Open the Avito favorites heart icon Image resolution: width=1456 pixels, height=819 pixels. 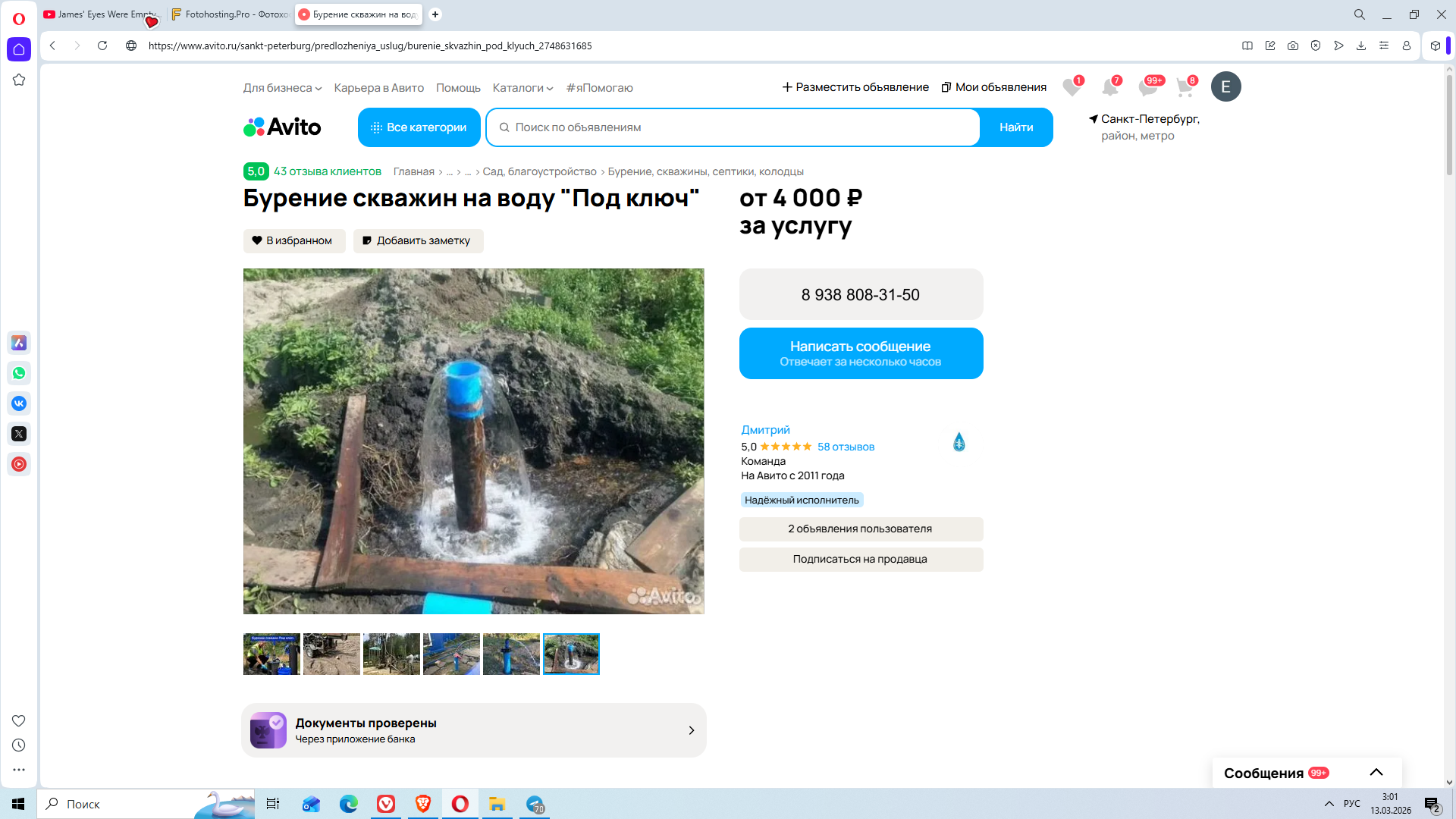point(1072,87)
